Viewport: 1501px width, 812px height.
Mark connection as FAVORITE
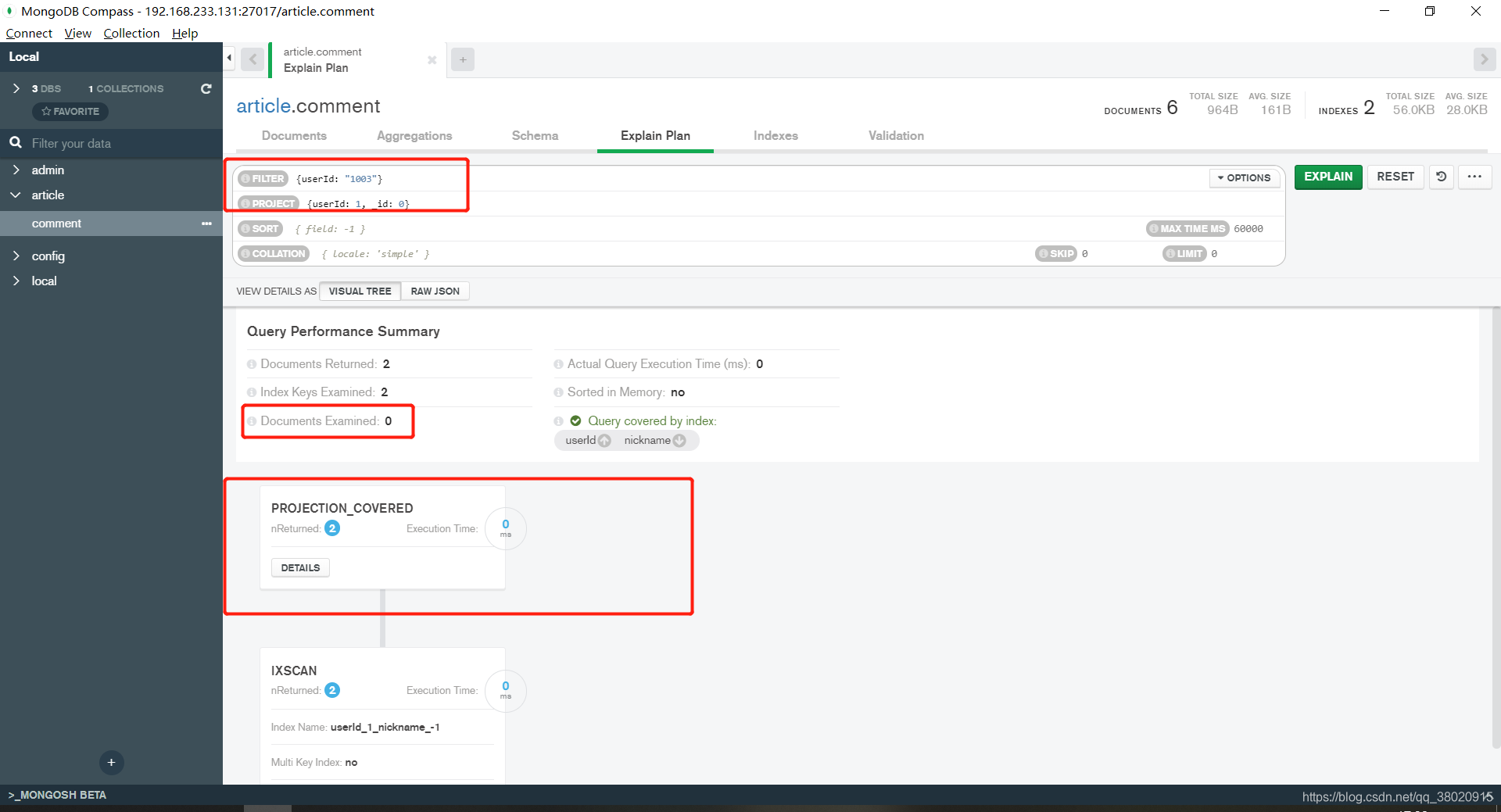pyautogui.click(x=70, y=112)
